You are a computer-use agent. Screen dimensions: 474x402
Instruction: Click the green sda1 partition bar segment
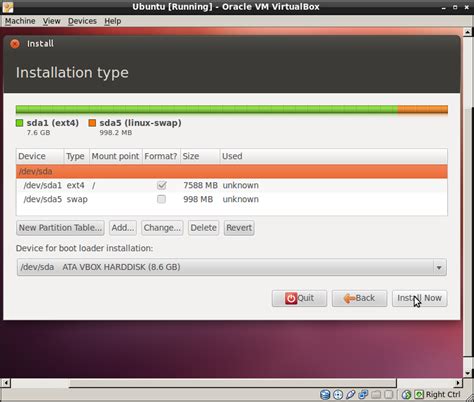(x=207, y=109)
